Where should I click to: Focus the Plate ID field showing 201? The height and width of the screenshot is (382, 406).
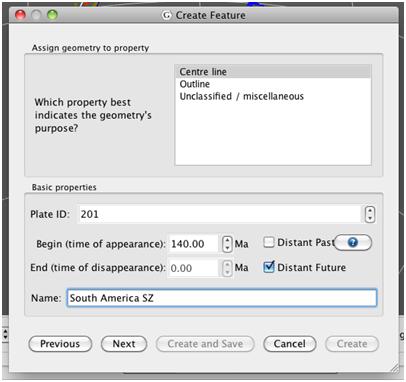(219, 214)
